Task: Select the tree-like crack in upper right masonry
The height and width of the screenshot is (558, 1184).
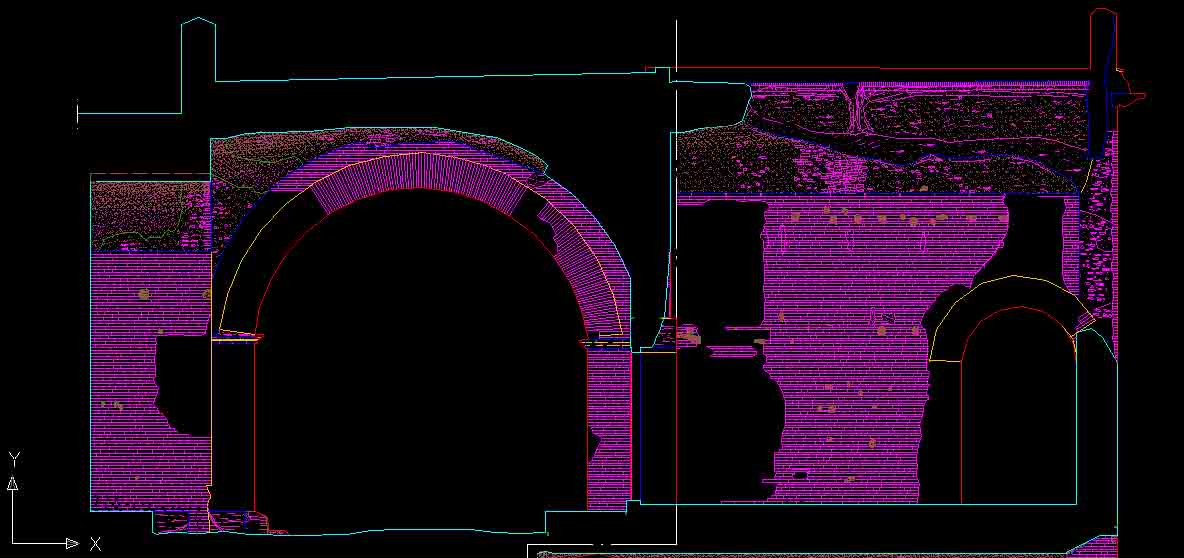Action: [x=860, y=110]
